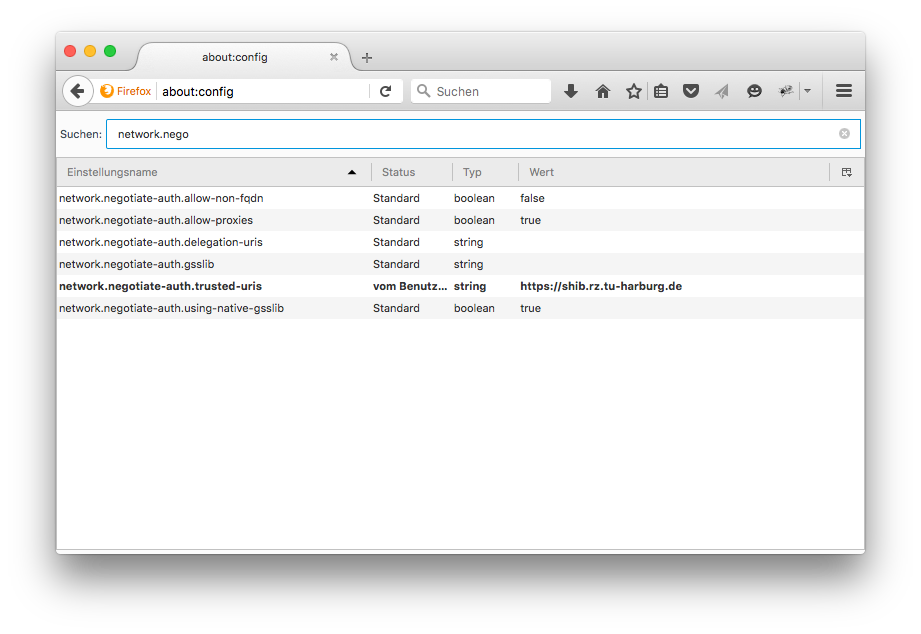Click the fly-shaped extension icon

[786, 91]
